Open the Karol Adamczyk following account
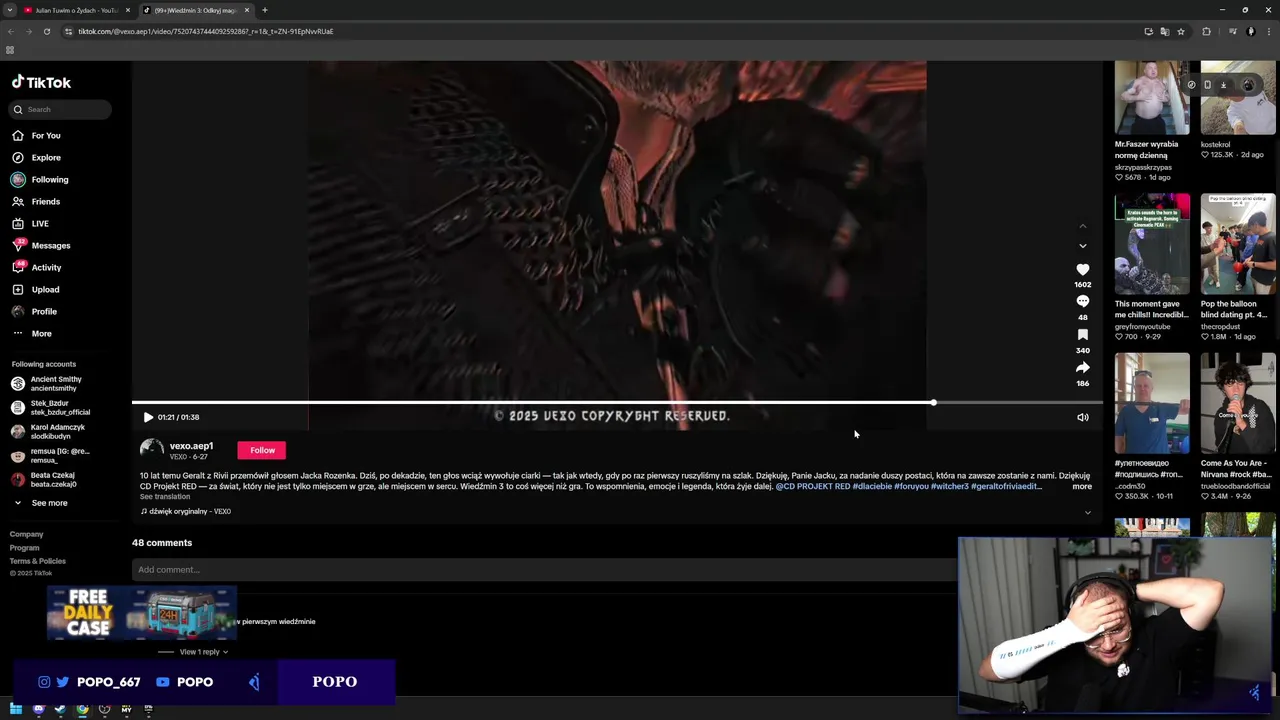 (48, 431)
